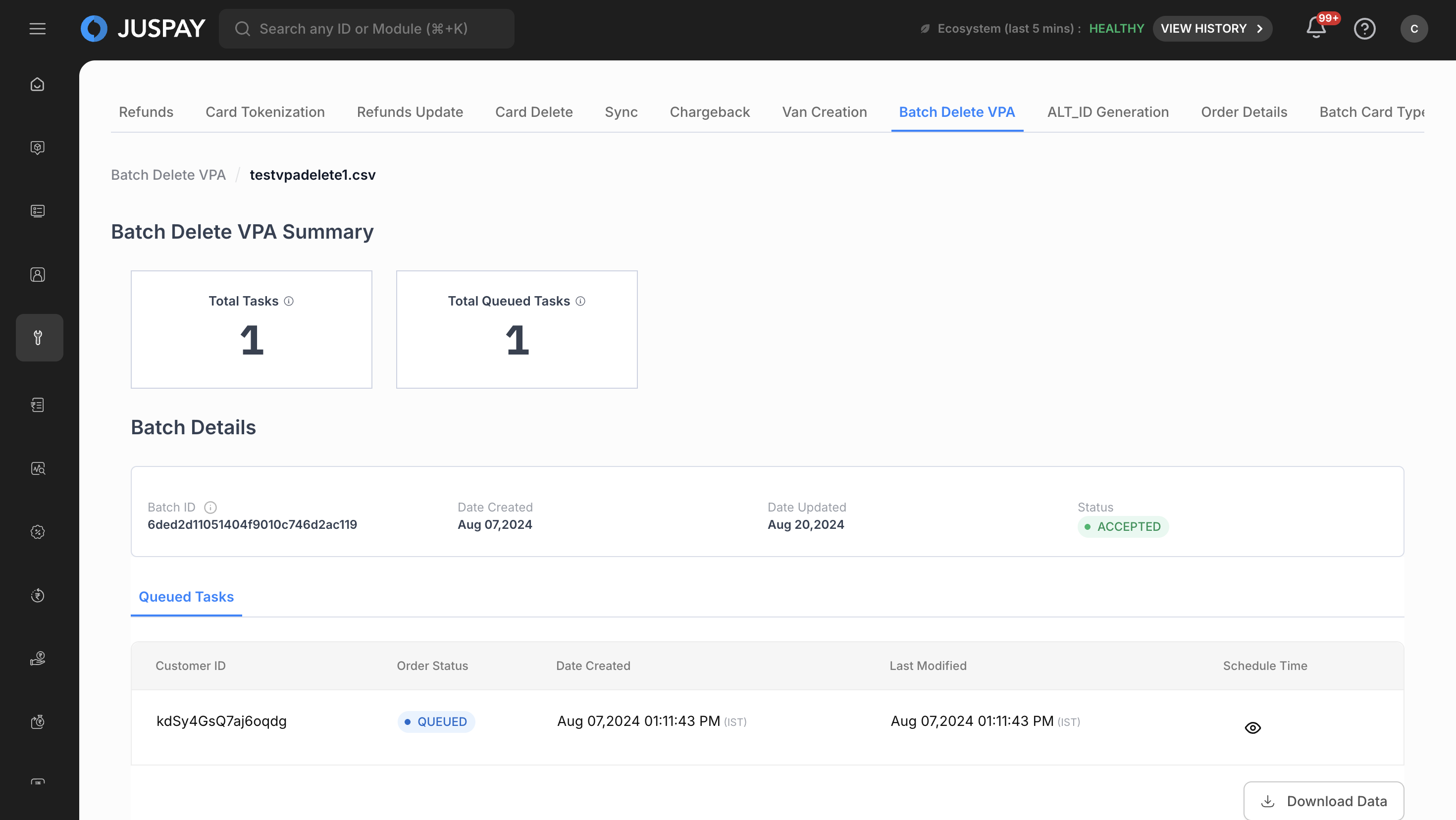Open the Card Tokenization tab

click(x=264, y=112)
